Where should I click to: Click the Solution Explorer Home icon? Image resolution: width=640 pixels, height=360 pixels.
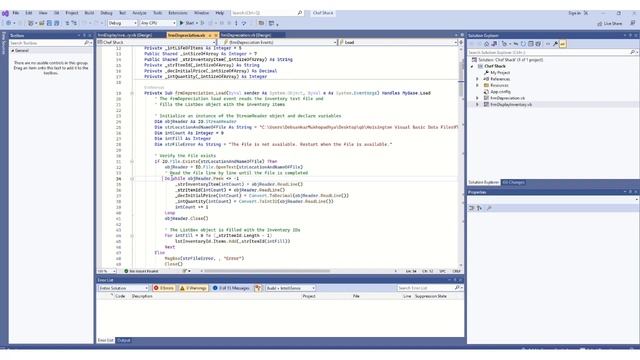(x=487, y=44)
